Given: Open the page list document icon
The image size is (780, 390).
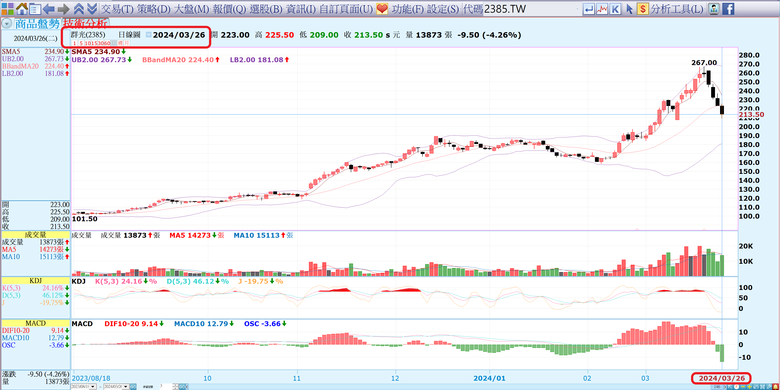Looking at the screenshot, I should pyautogui.click(x=35, y=8).
